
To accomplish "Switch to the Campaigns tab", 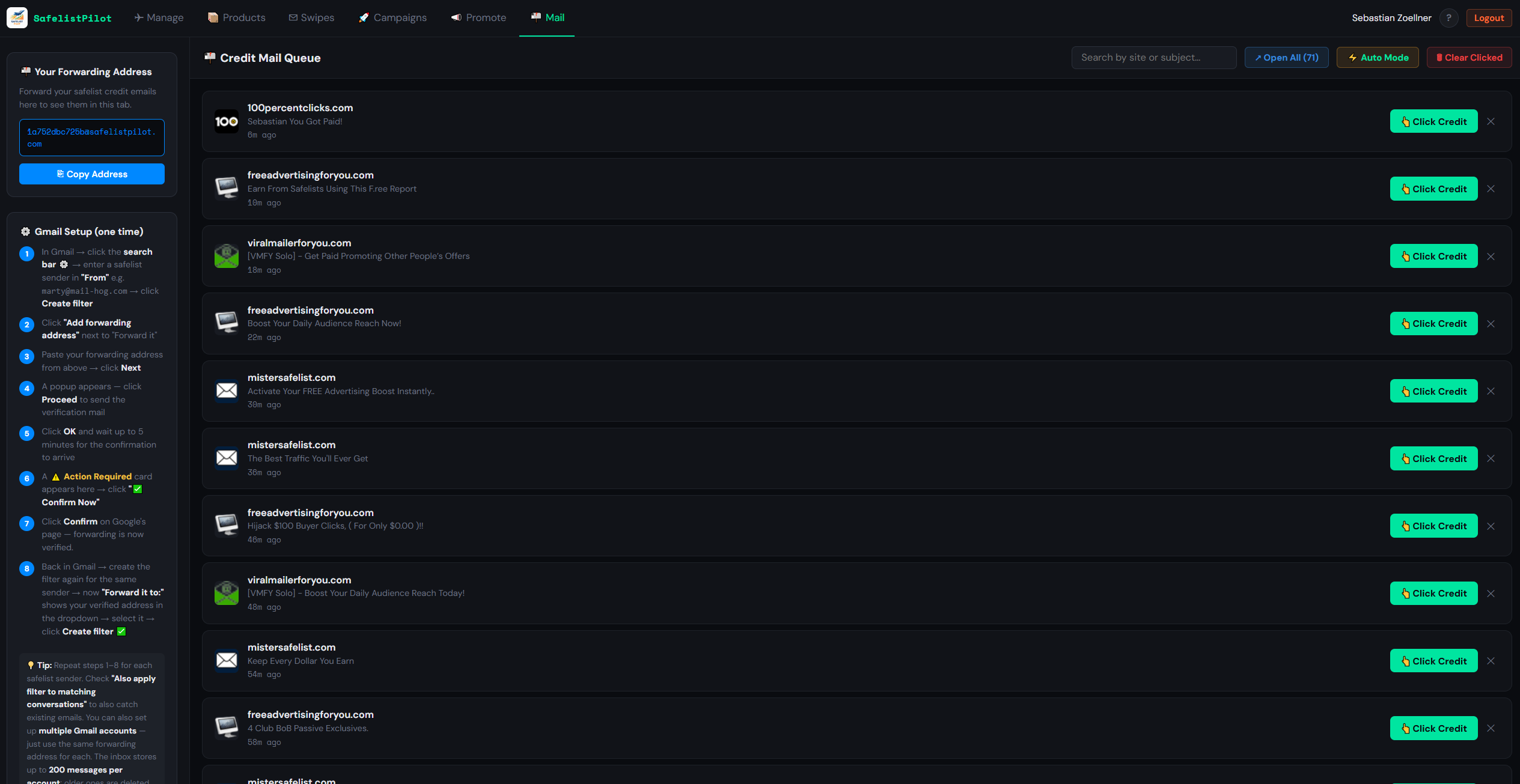I will pos(392,17).
